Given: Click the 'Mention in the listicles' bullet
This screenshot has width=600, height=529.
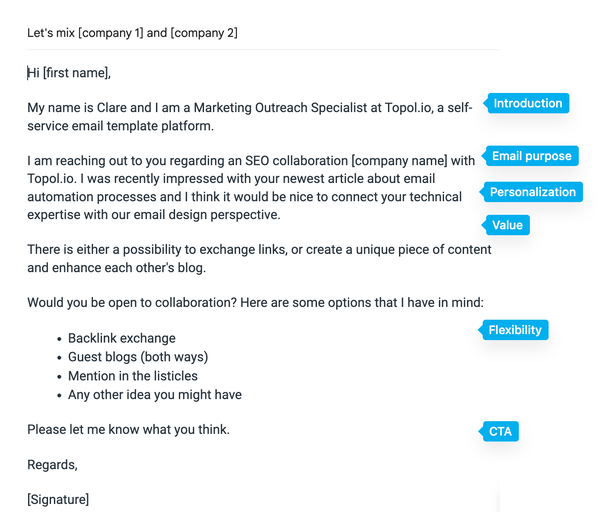Looking at the screenshot, I should pyautogui.click(x=133, y=376).
